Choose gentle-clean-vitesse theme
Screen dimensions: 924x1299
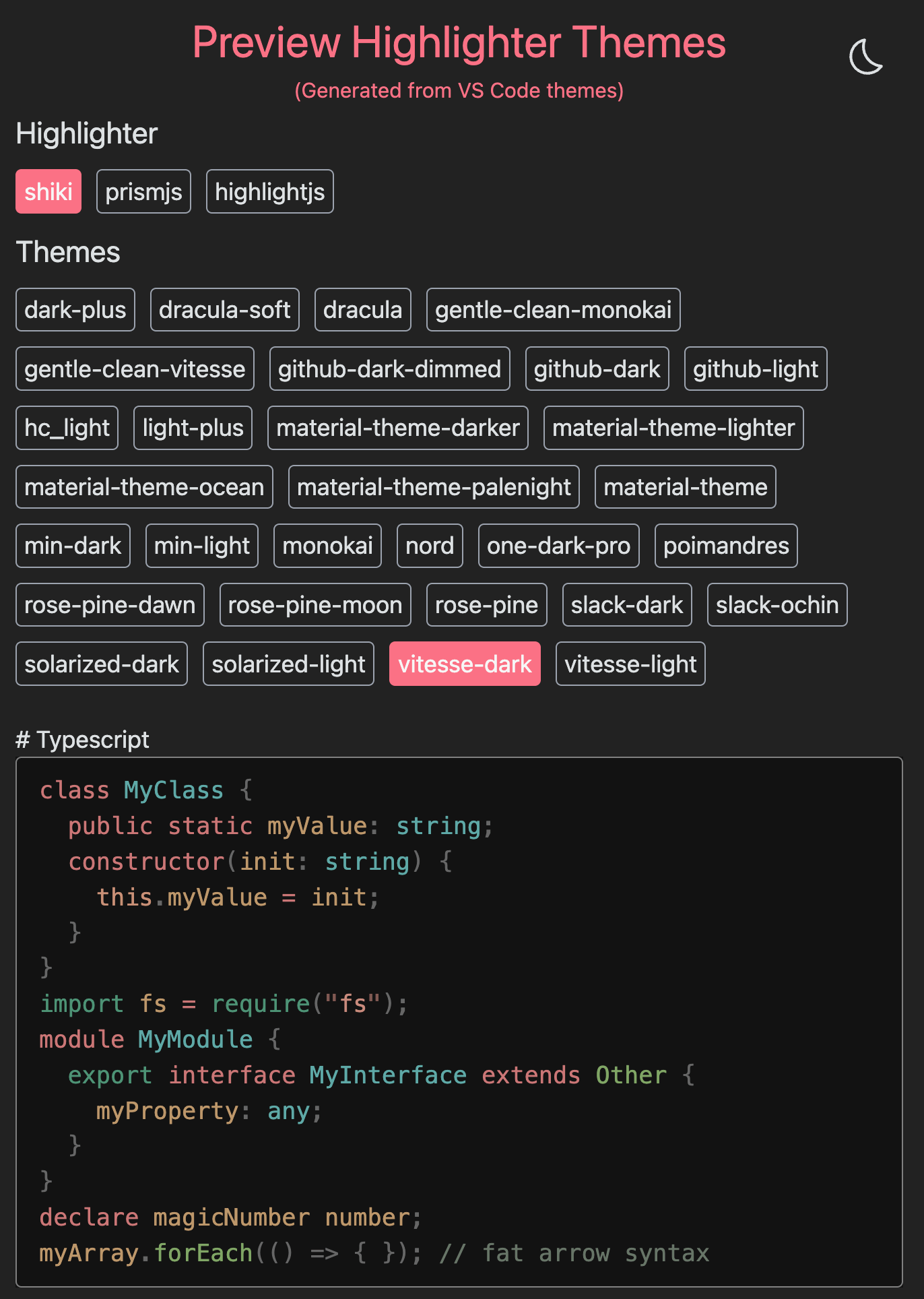tap(135, 369)
